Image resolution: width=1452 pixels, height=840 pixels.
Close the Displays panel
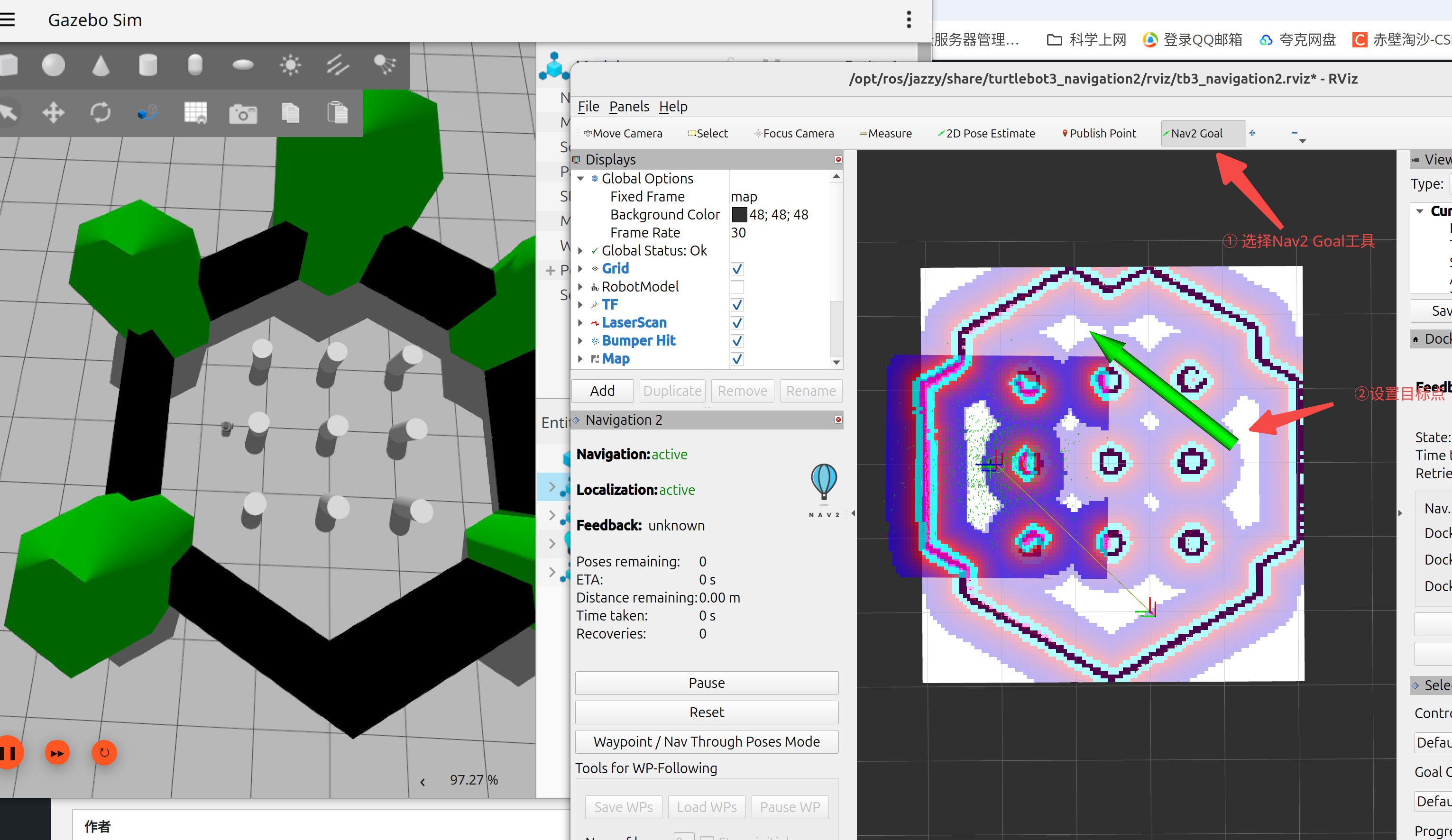tap(838, 160)
